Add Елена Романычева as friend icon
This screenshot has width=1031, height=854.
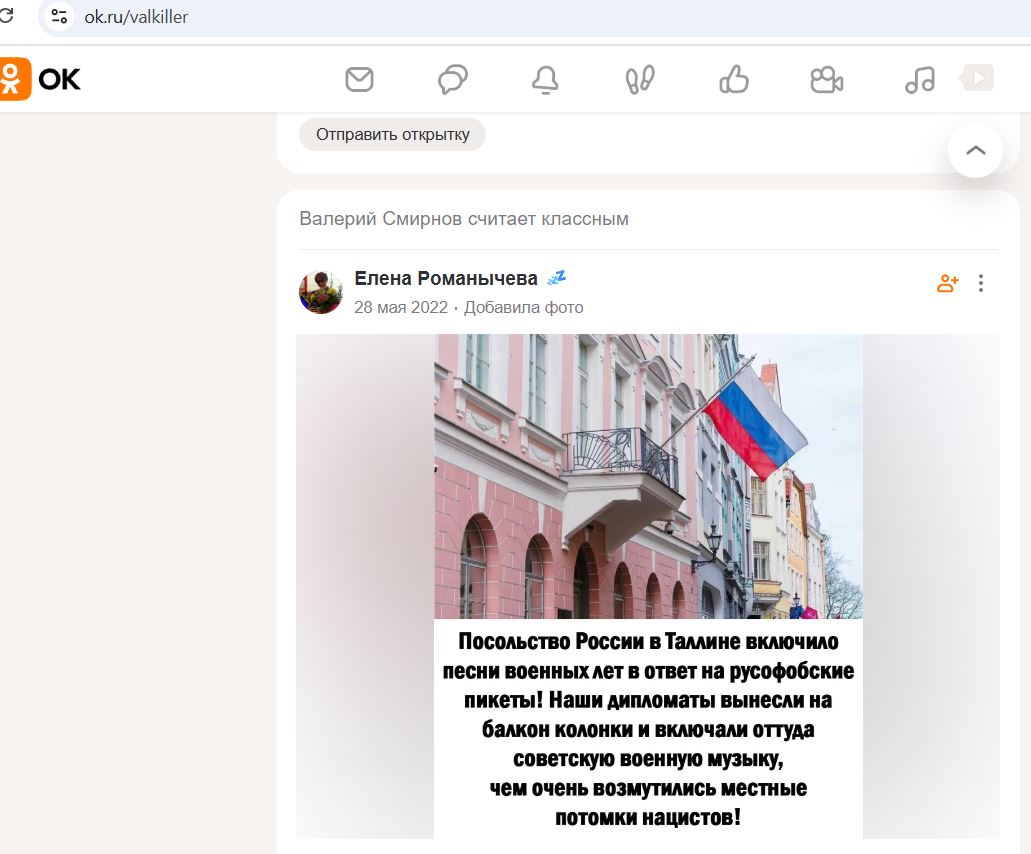[x=947, y=283]
